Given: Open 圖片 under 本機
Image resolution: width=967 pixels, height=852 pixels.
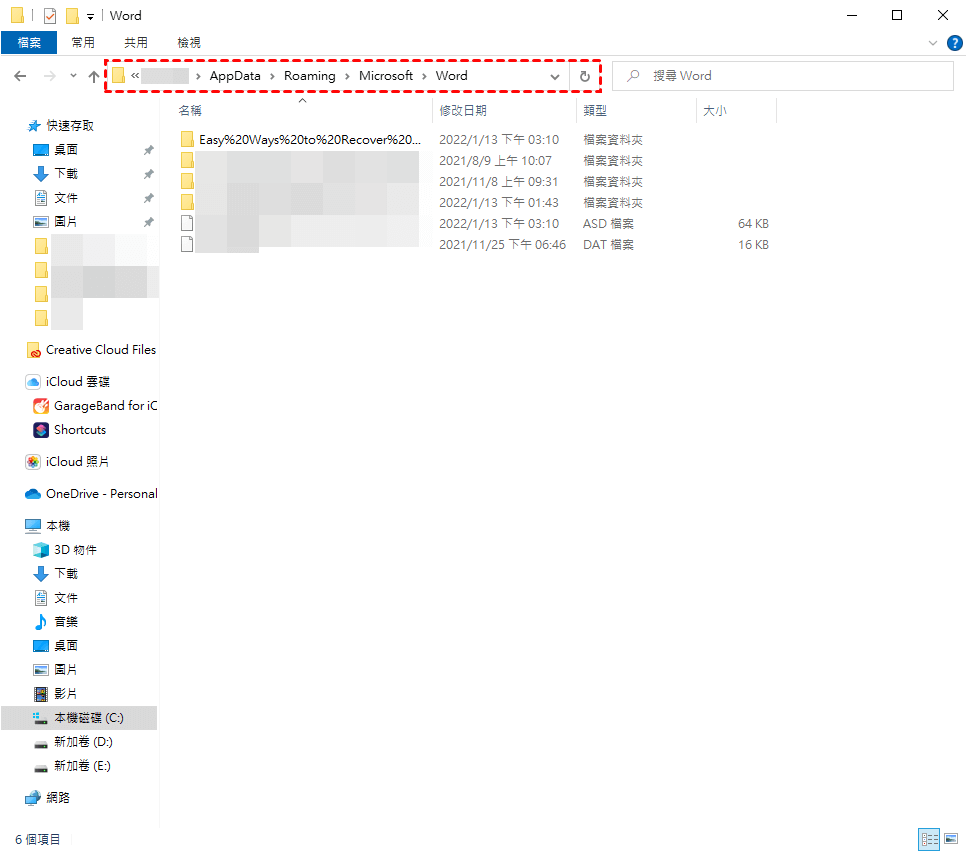Looking at the screenshot, I should (66, 671).
